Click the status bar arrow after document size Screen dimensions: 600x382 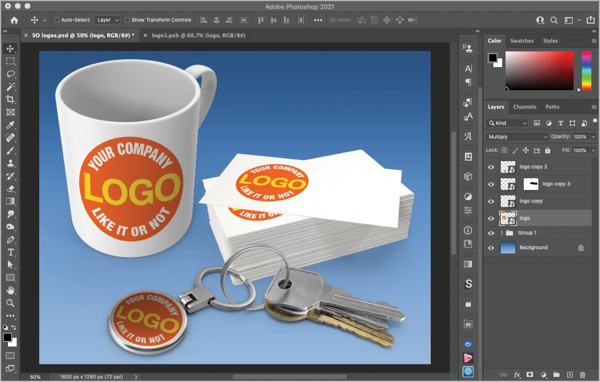tap(136, 377)
